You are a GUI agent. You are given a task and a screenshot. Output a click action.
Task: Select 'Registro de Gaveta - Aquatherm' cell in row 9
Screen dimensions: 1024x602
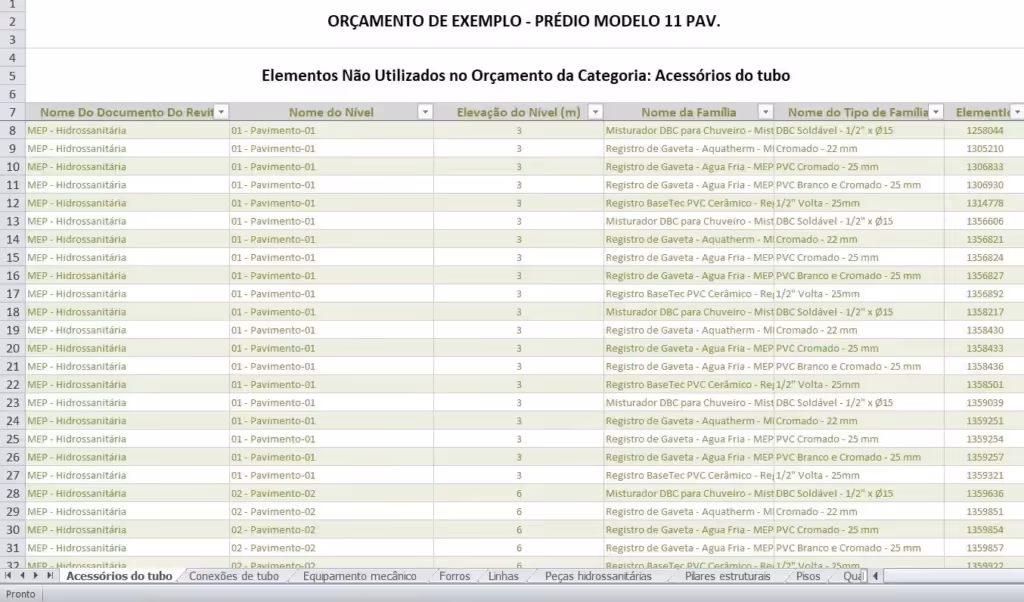(x=689, y=149)
